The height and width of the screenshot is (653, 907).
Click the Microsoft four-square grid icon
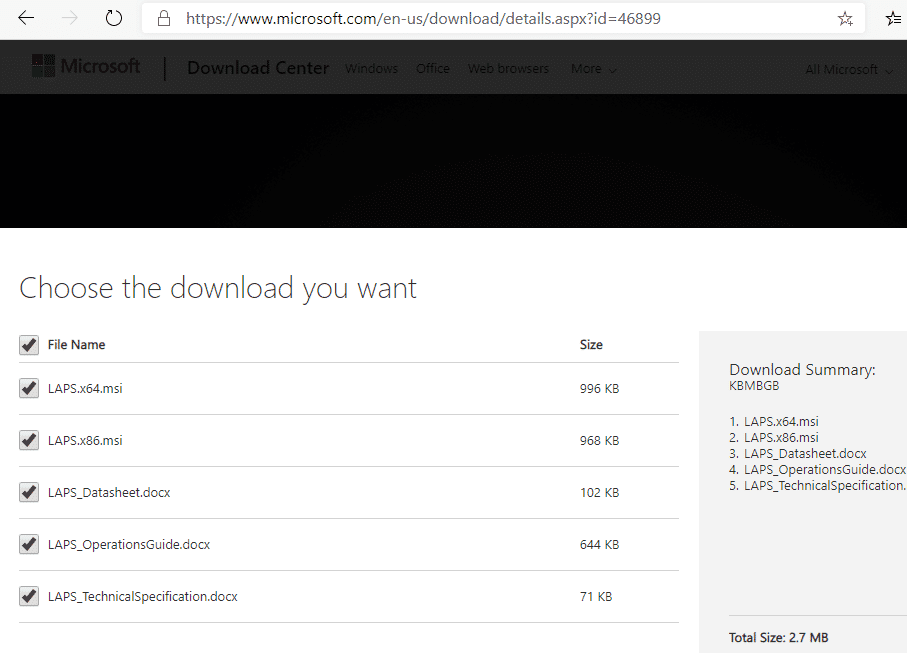[42, 65]
